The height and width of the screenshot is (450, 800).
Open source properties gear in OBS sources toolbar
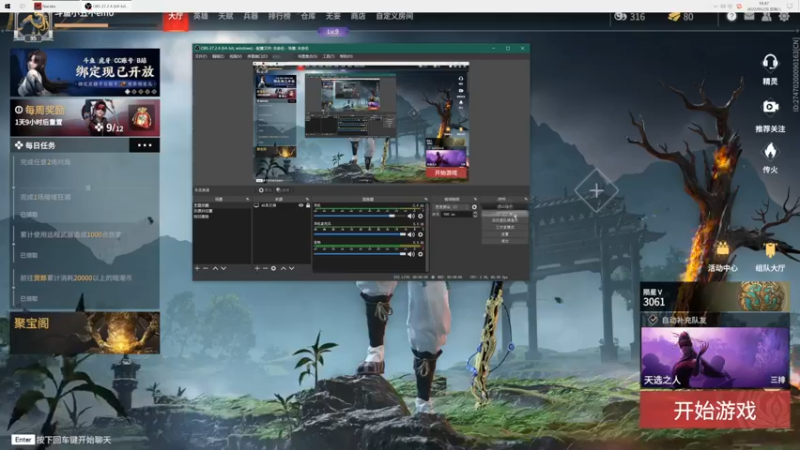(273, 268)
